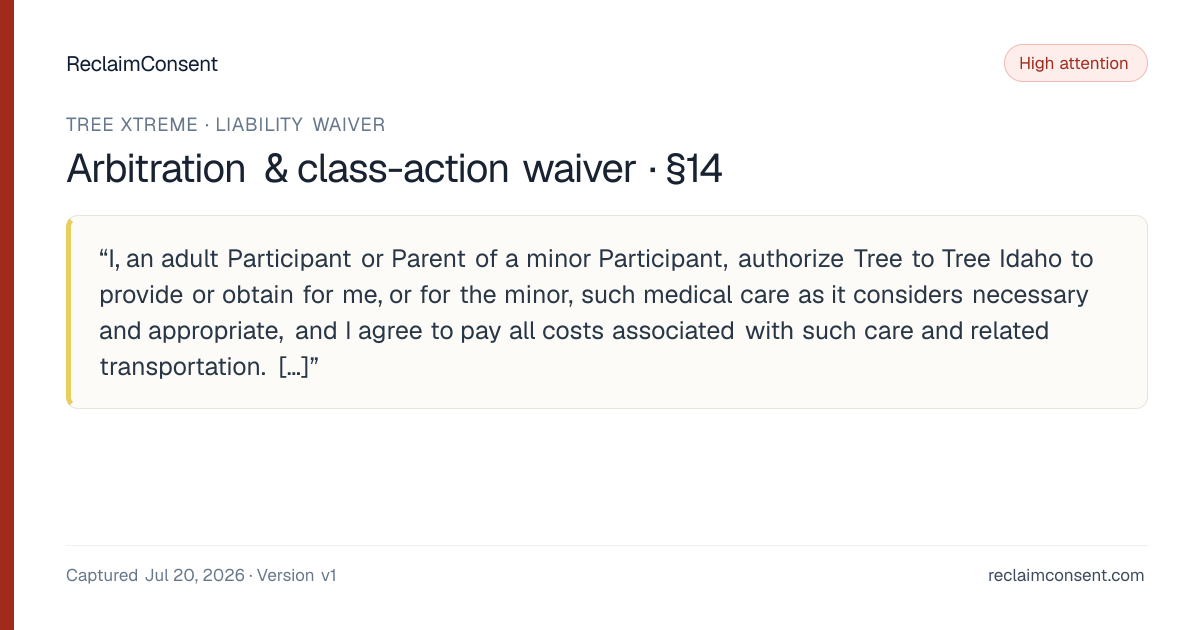The height and width of the screenshot is (630, 1200).
Task: Expand the truncated quote via the […] ellipsis
Action: (x=294, y=367)
